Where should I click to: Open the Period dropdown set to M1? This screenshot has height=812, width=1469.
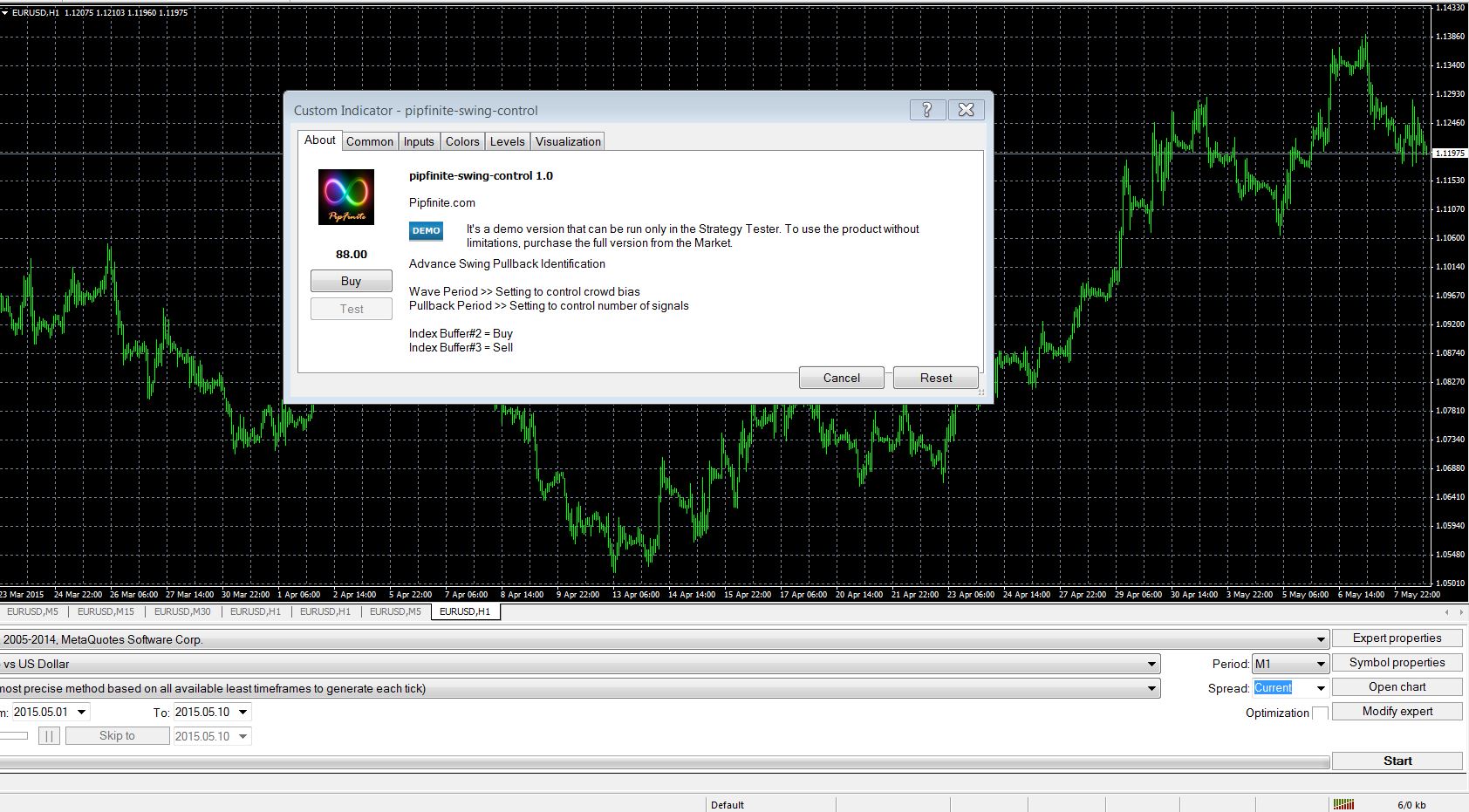tap(1320, 664)
